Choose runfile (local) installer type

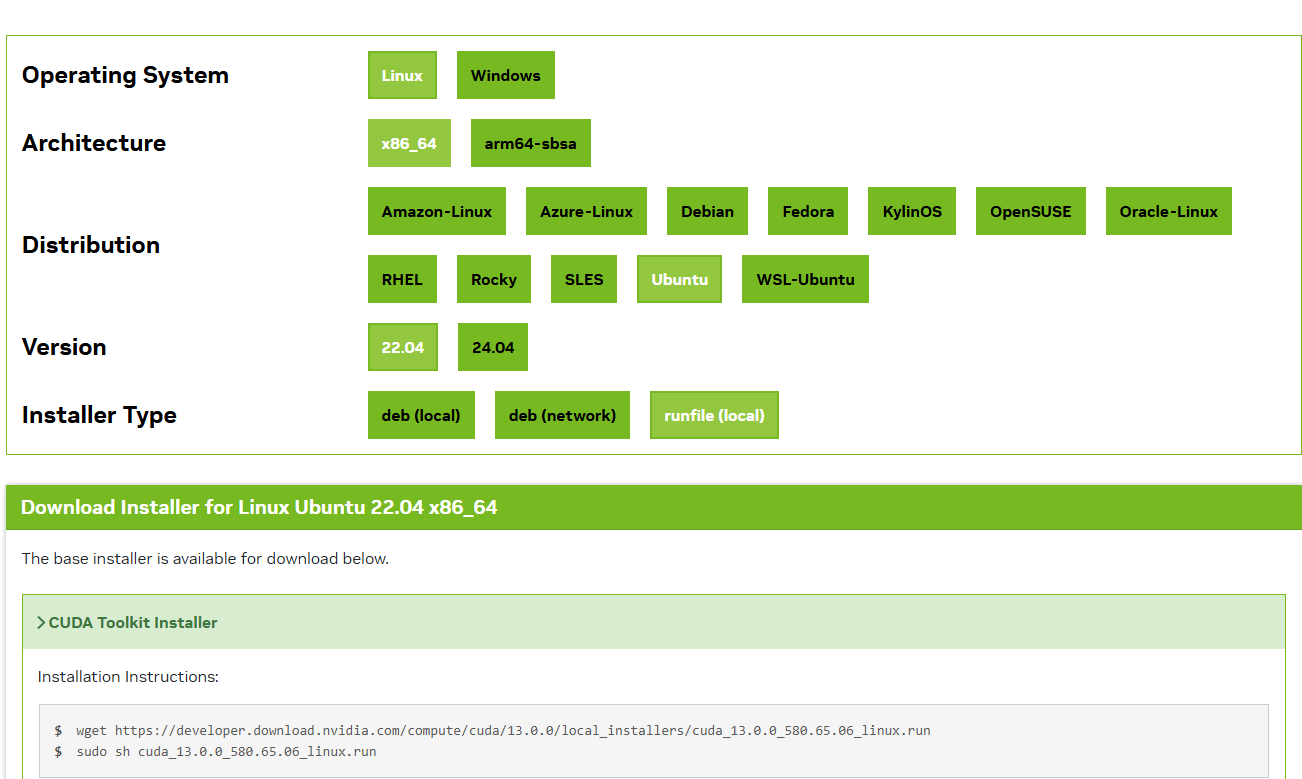tap(714, 415)
